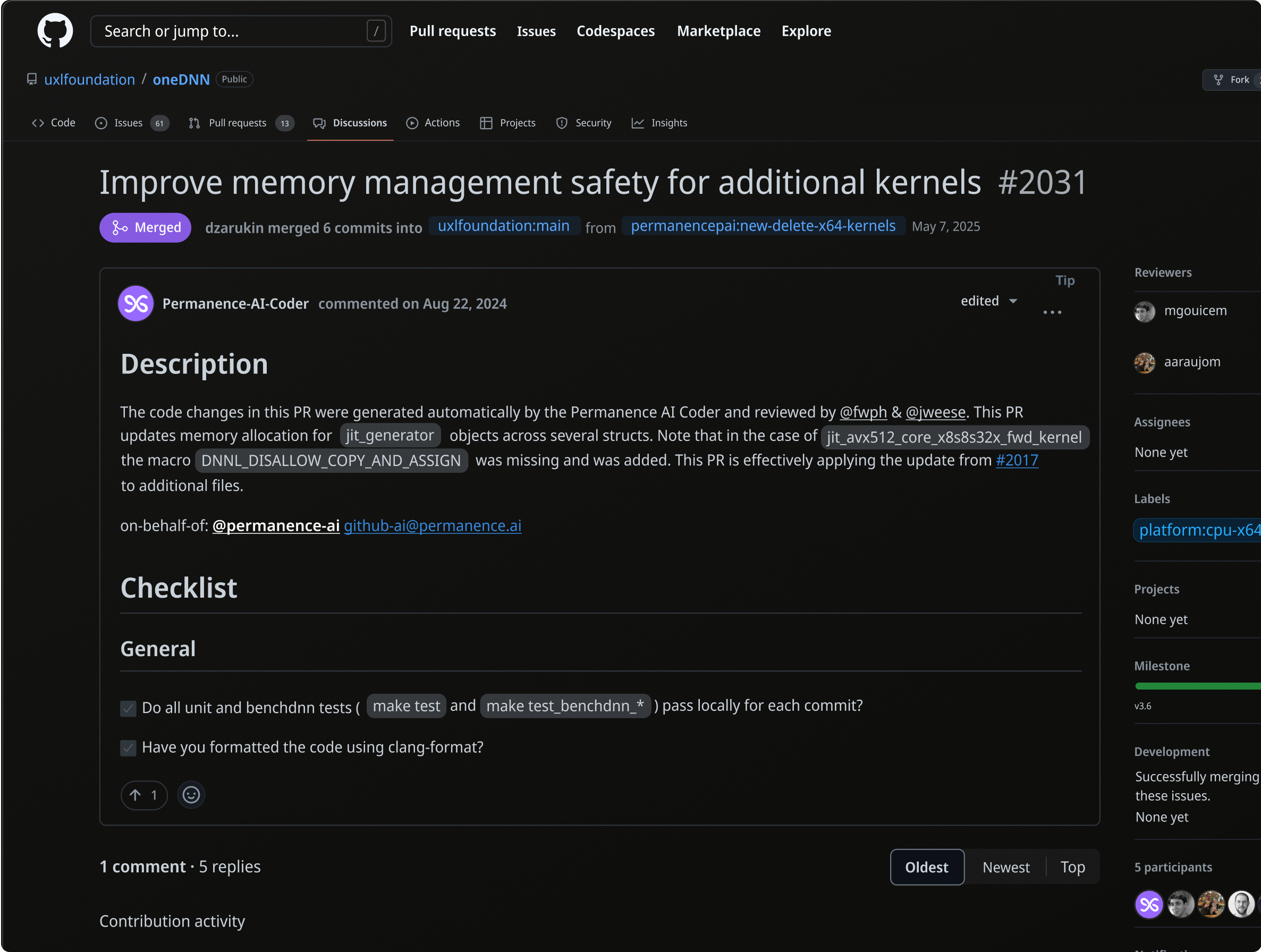Click the Fork button
This screenshot has width=1261, height=952.
(1231, 80)
